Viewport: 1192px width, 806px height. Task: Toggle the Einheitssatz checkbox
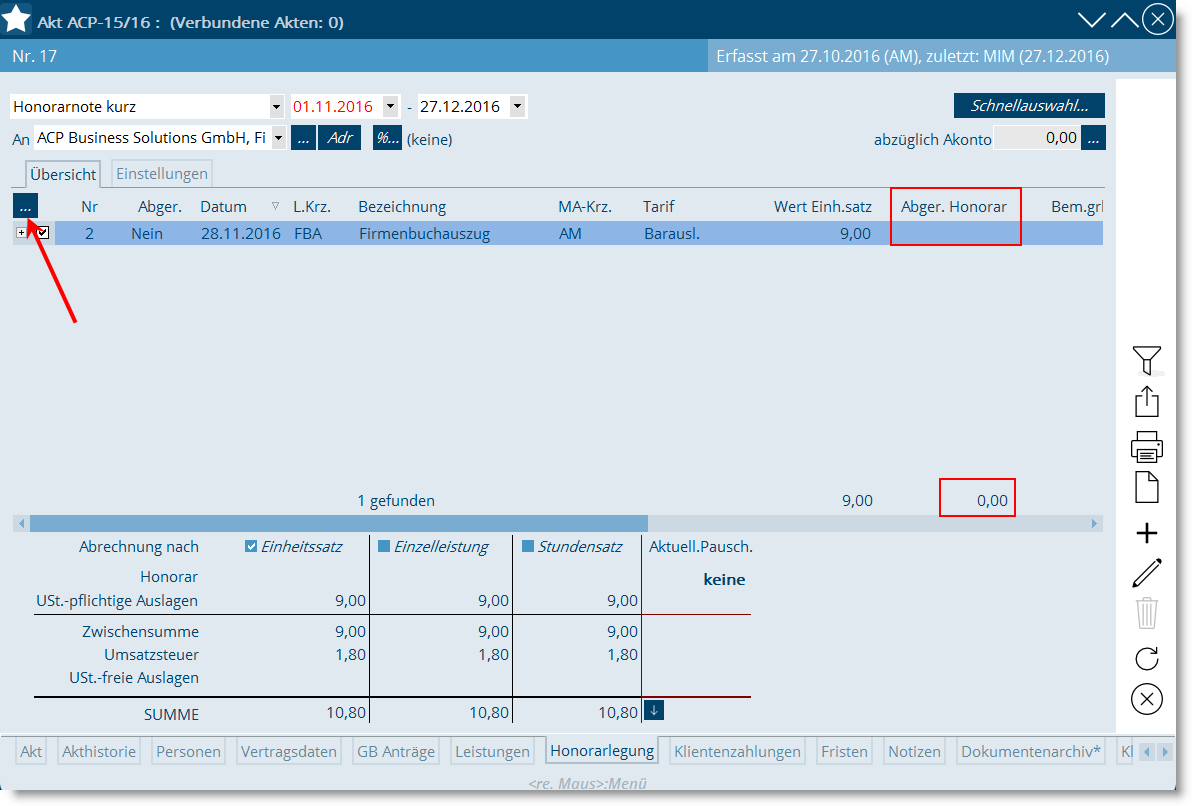(251, 546)
